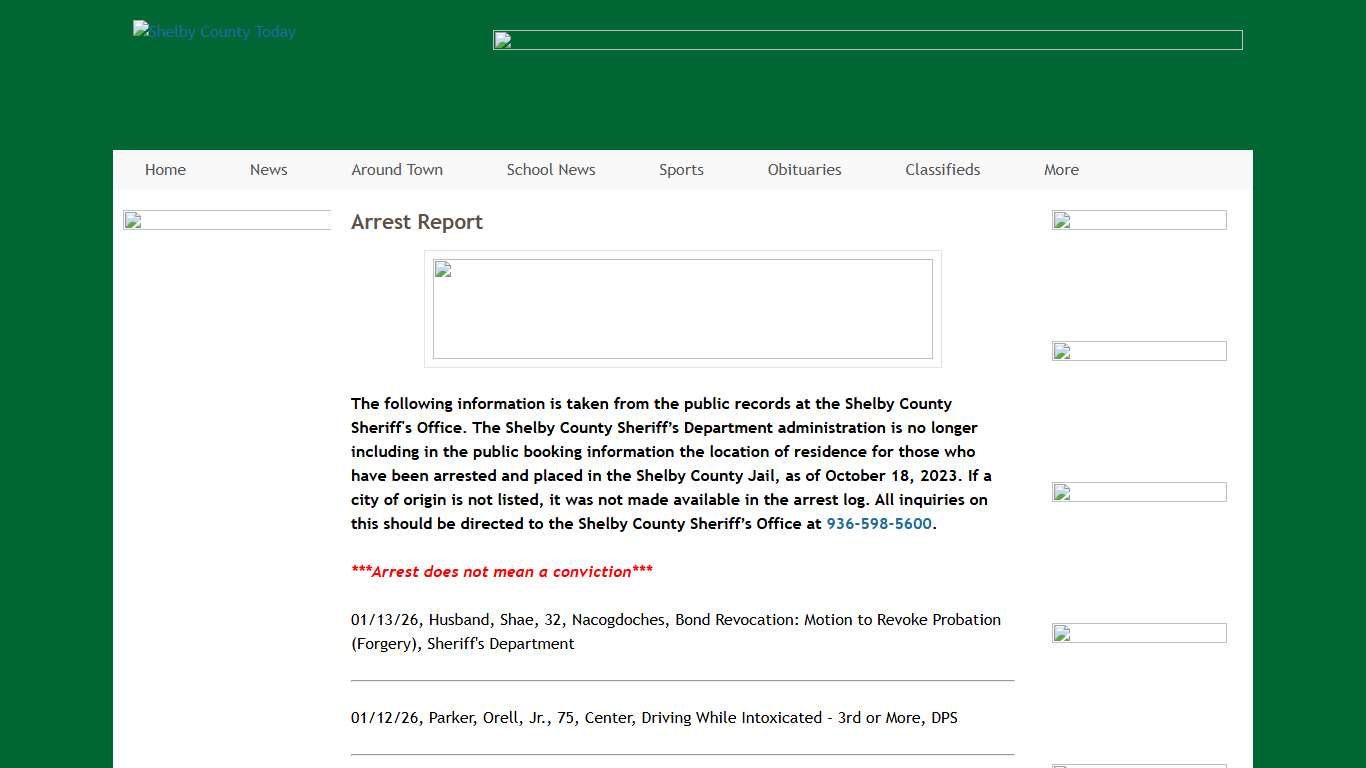Open the News menu
The height and width of the screenshot is (768, 1366).
pyautogui.click(x=268, y=170)
